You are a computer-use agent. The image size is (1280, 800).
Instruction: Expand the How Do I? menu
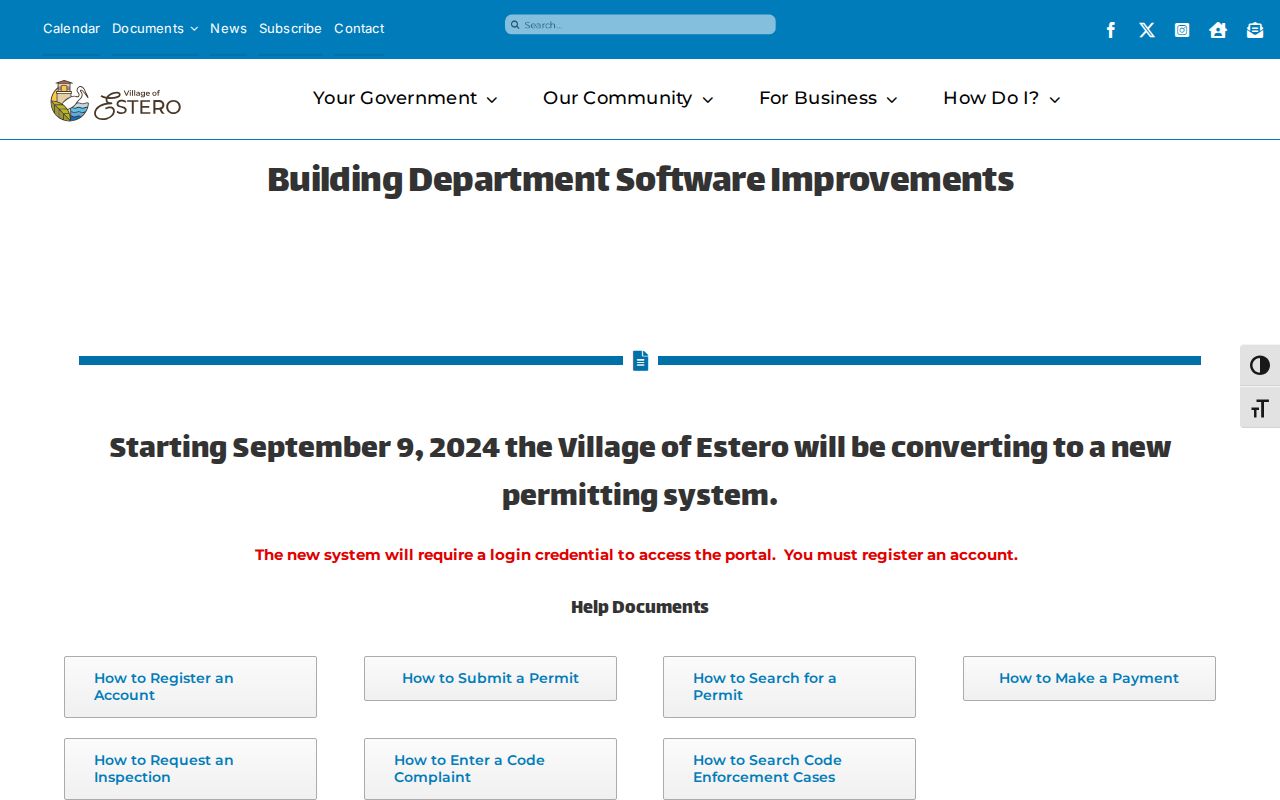coord(1001,98)
